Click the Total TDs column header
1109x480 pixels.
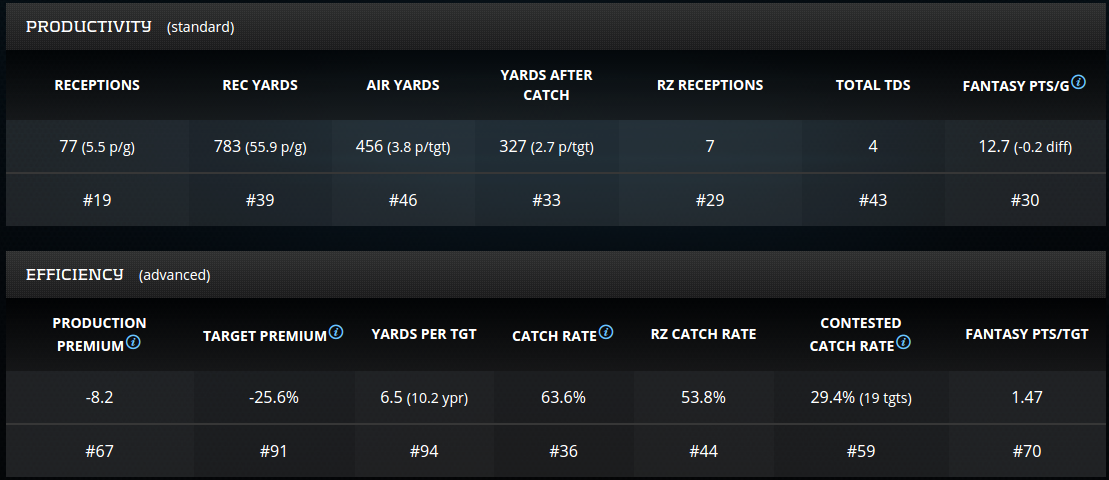coord(873,85)
